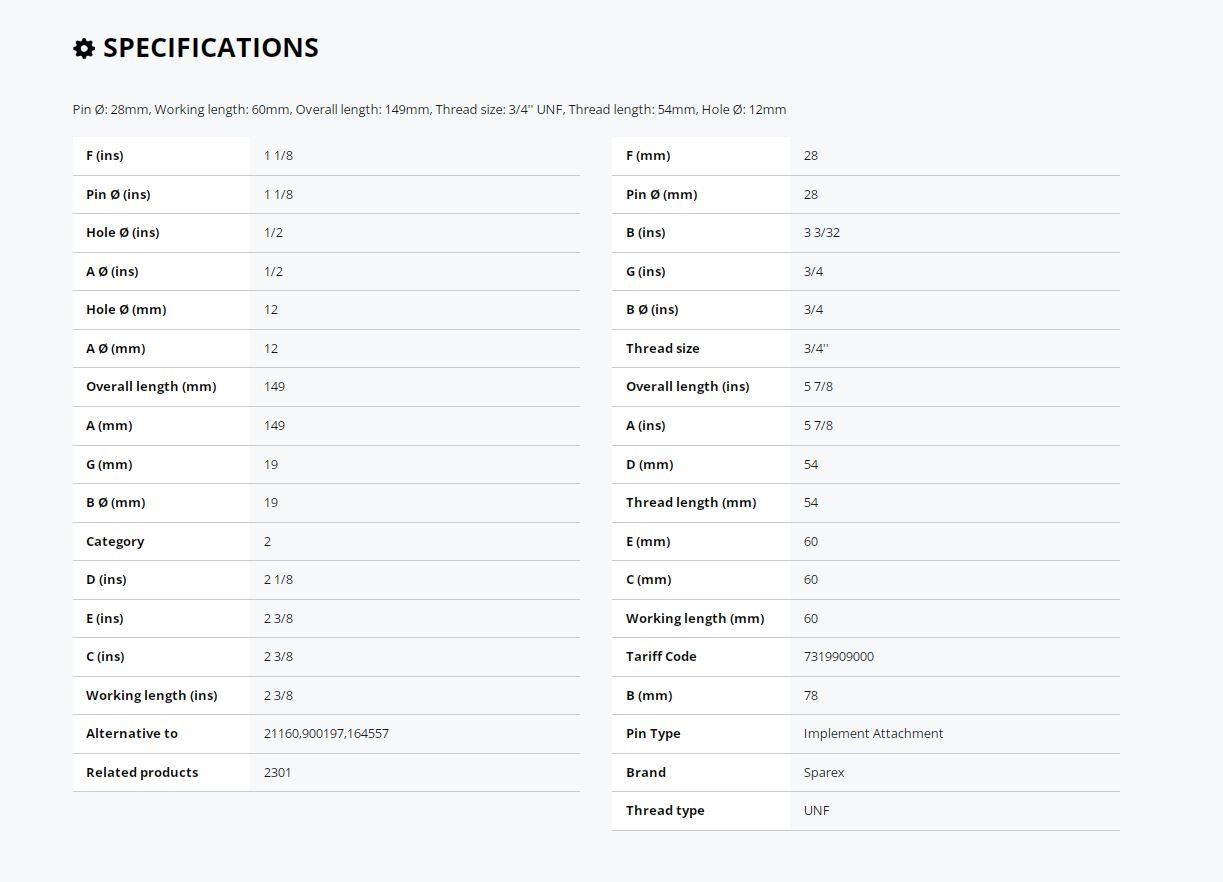Screen dimensions: 1223x882
Task: Click the Alternative to value 21160,900197,164557
Action: click(326, 733)
